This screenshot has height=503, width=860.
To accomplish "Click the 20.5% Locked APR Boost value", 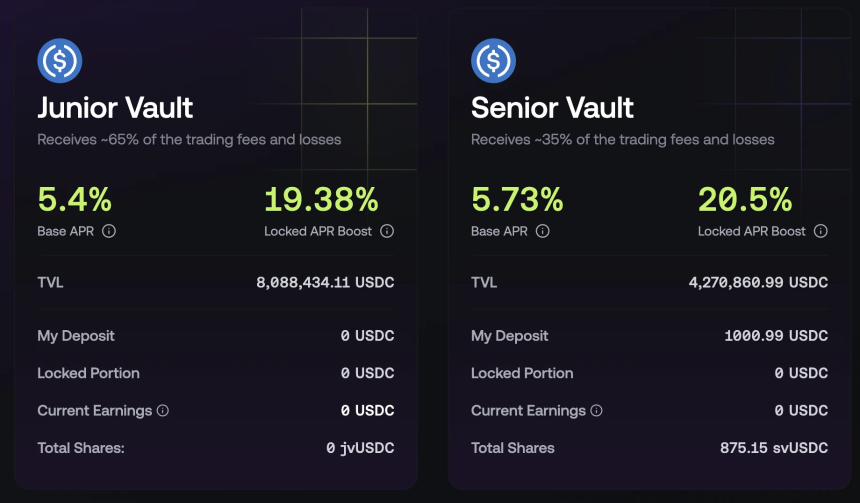I will [x=745, y=200].
